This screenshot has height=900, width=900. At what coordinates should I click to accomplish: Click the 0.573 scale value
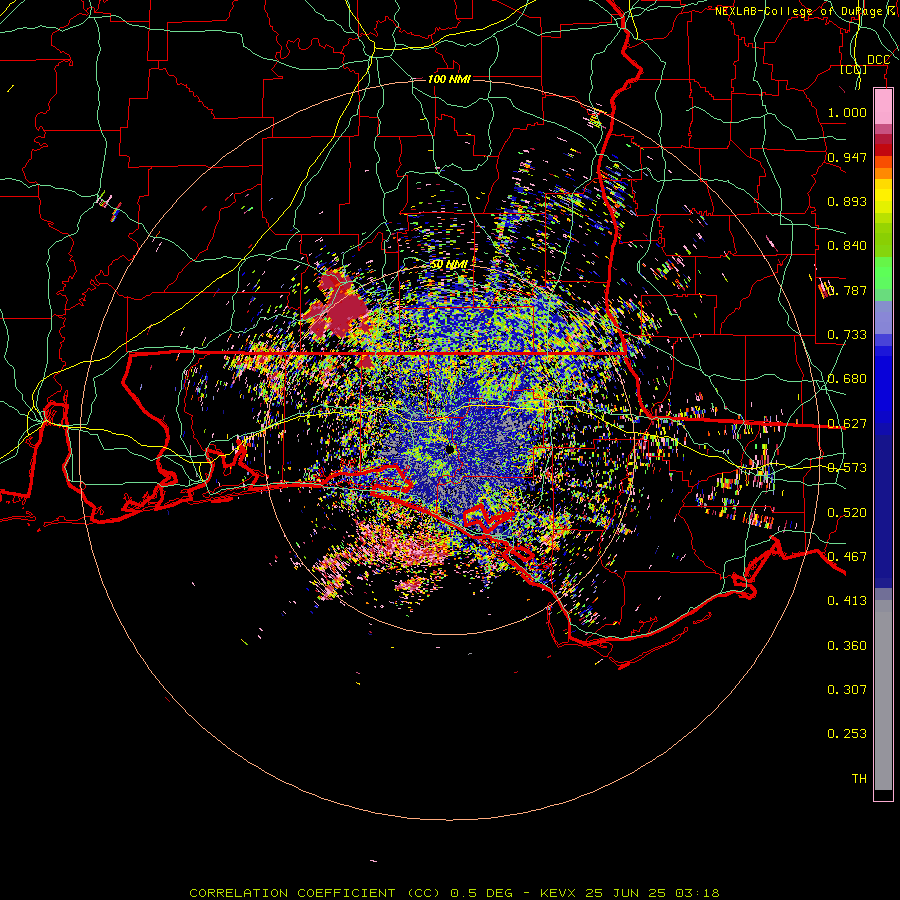(847, 467)
